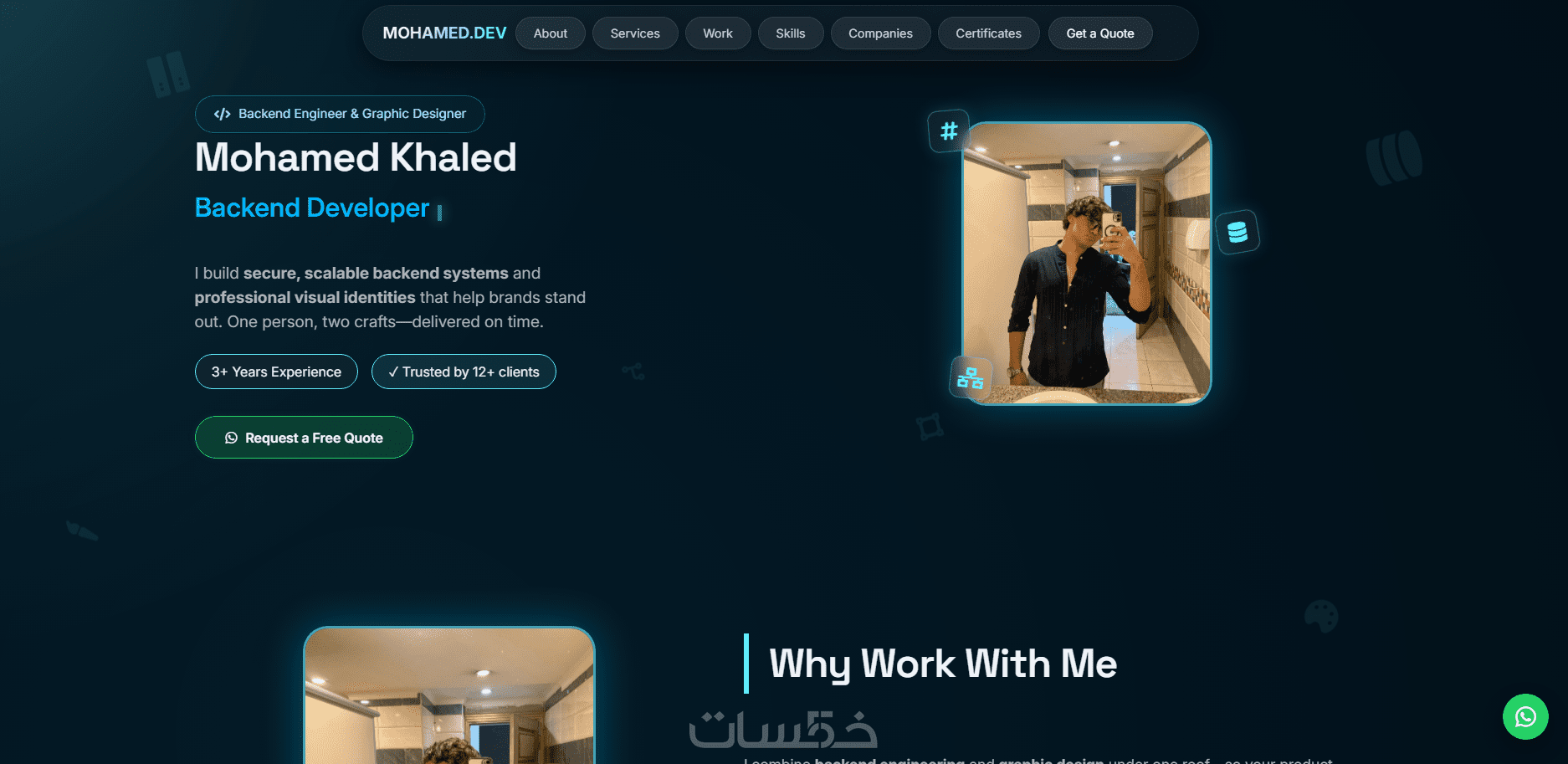The image size is (1568, 764).
Task: Select the 3+ Years Experience badge
Action: 276,372
